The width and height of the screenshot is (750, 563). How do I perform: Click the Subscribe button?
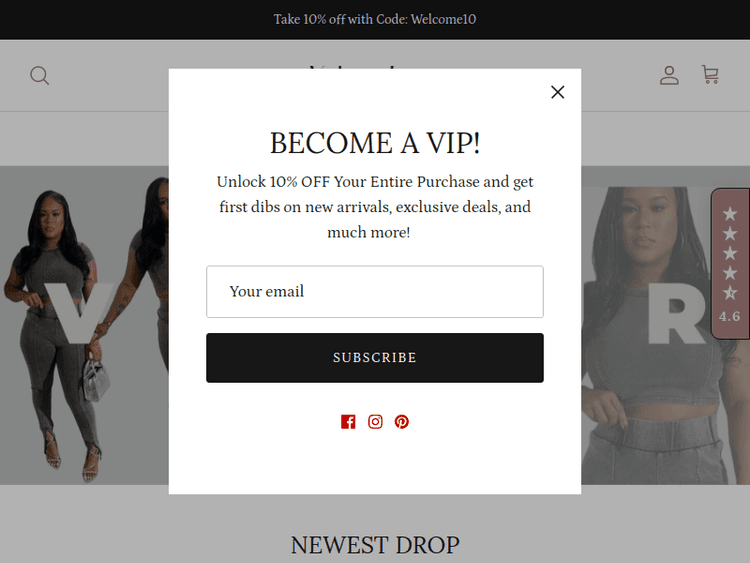tap(375, 358)
